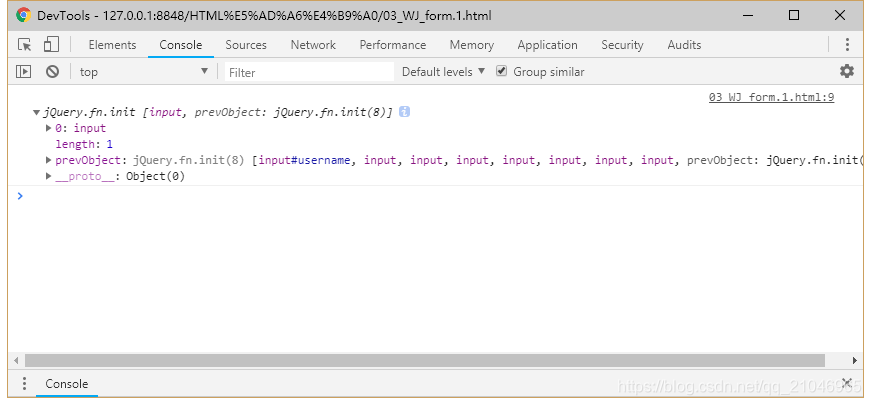Open source link 03_WJ_form.1.html:9
This screenshot has width=871, height=405.
coord(772,97)
